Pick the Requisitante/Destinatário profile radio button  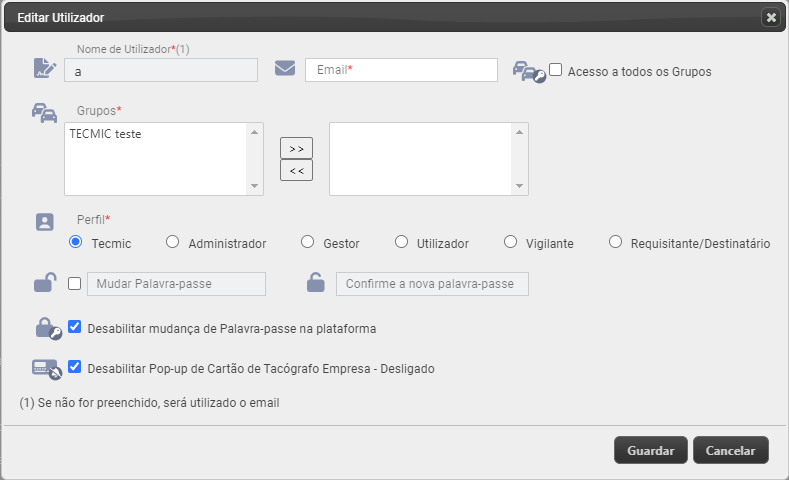[x=615, y=242]
